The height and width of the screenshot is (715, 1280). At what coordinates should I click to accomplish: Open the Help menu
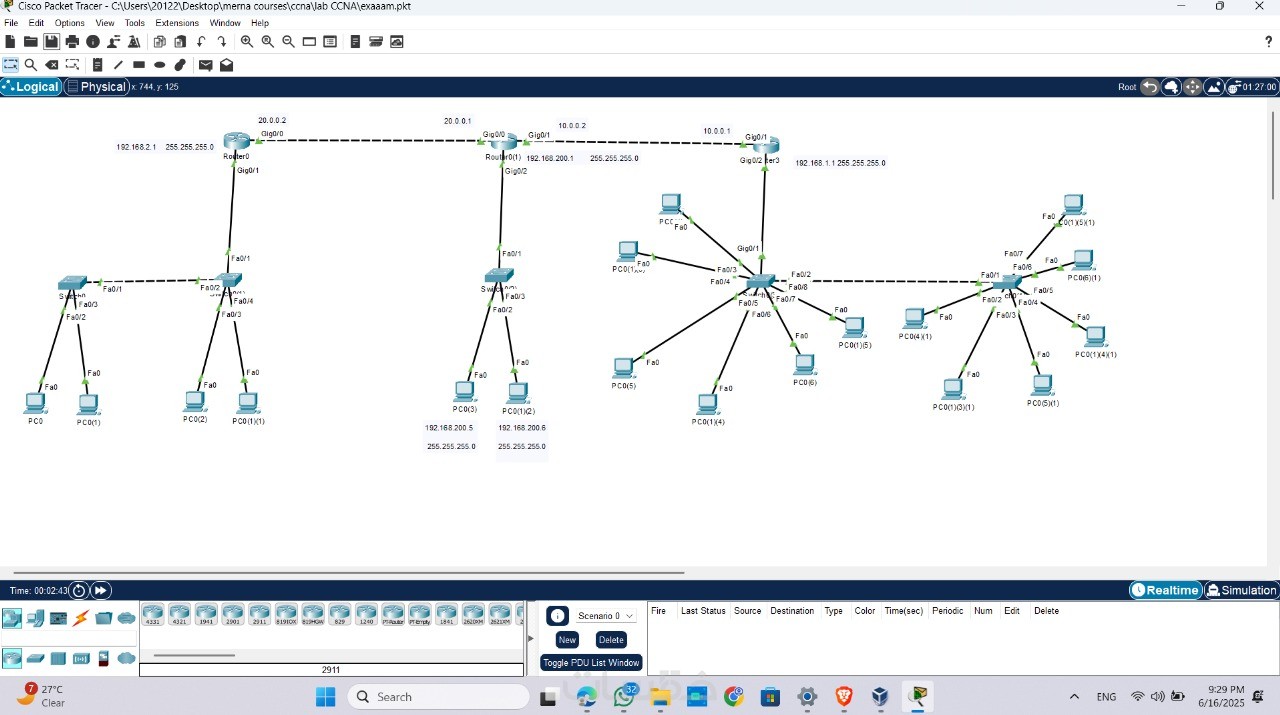(x=260, y=23)
